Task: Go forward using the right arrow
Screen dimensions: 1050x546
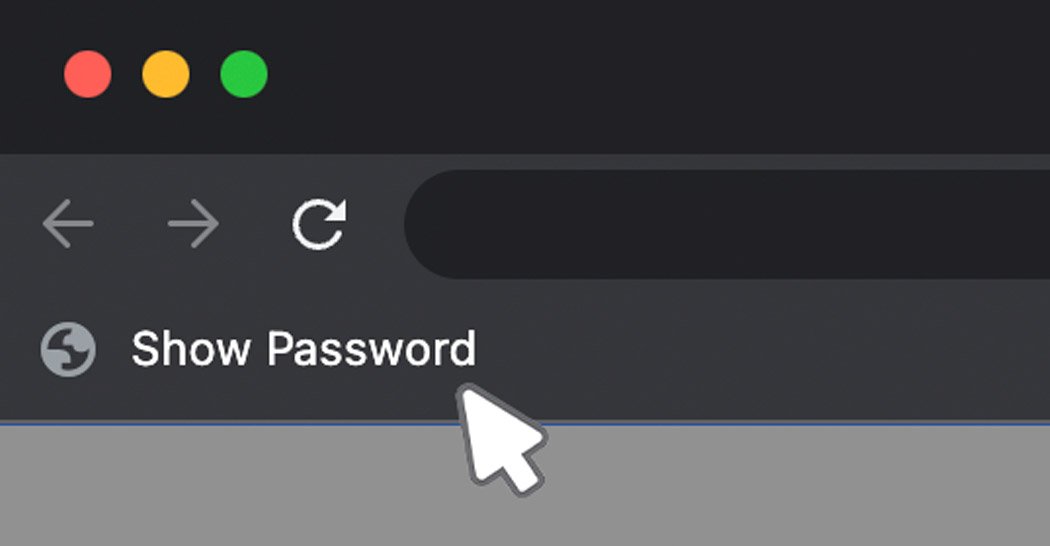Action: (194, 223)
